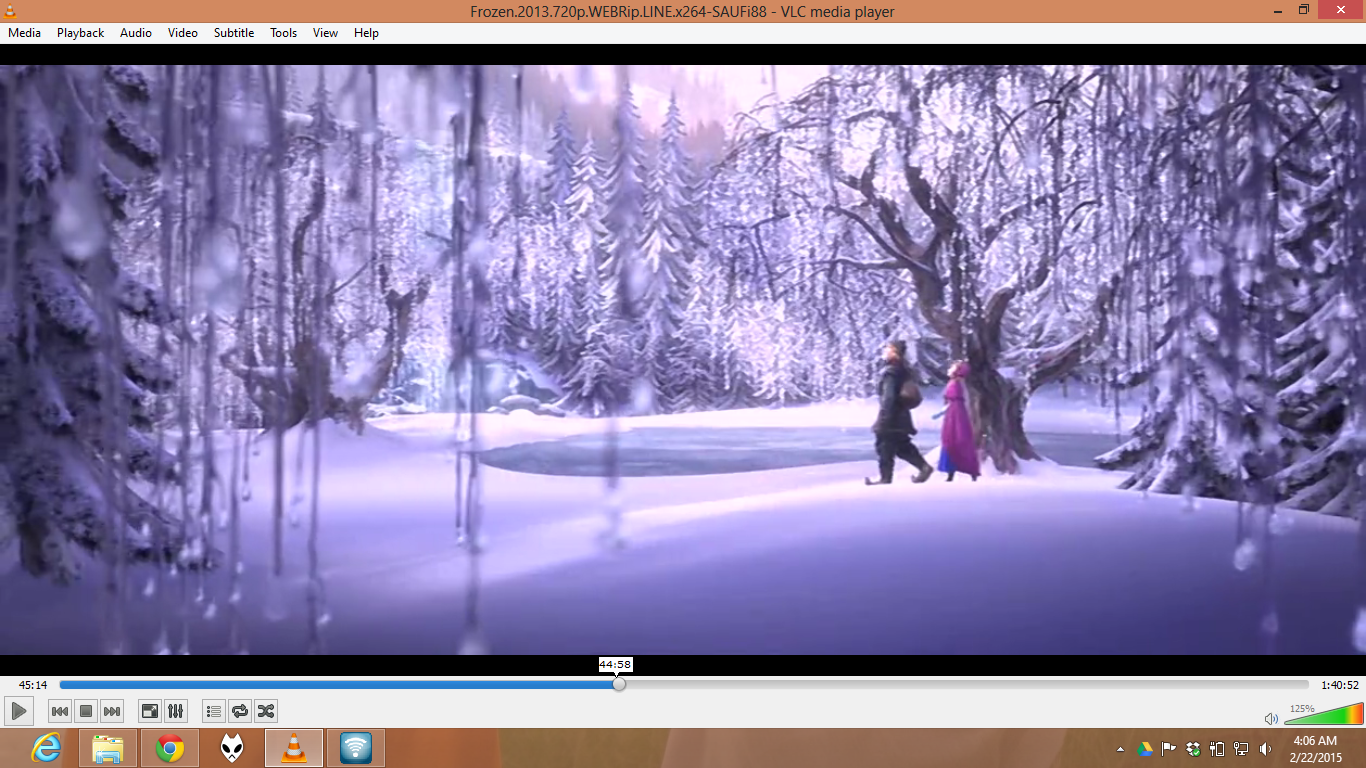Click the VLC cone icon in title bar
Viewport: 1366px width, 768px height.
pos(10,11)
